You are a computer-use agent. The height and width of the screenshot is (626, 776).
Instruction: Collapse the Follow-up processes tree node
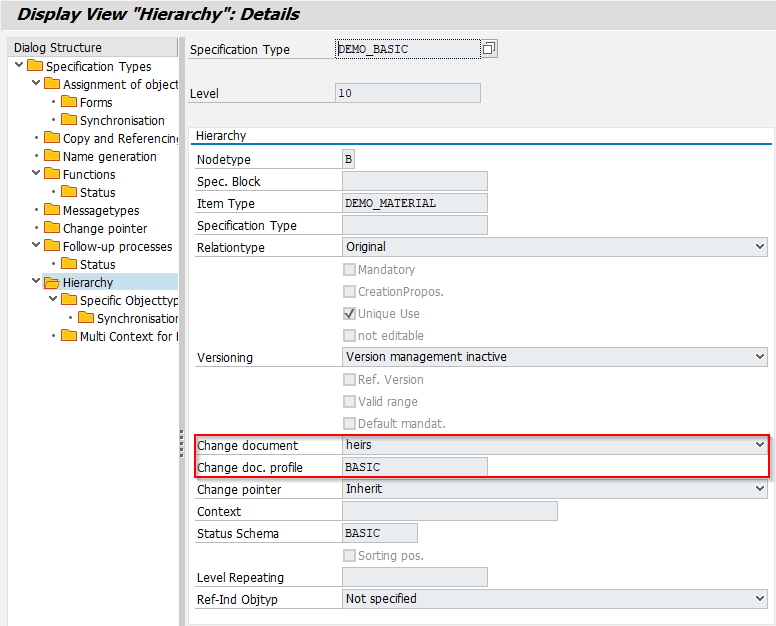36,246
